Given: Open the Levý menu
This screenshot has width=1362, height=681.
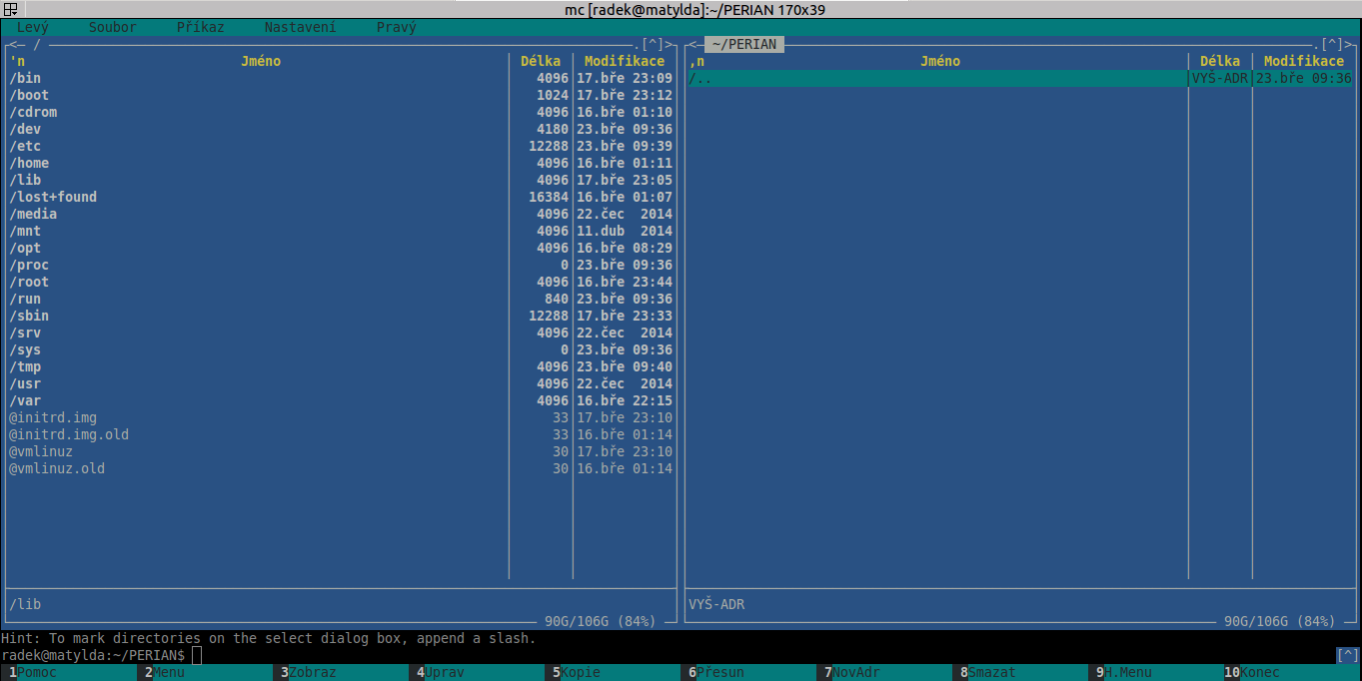Looking at the screenshot, I should pos(32,27).
